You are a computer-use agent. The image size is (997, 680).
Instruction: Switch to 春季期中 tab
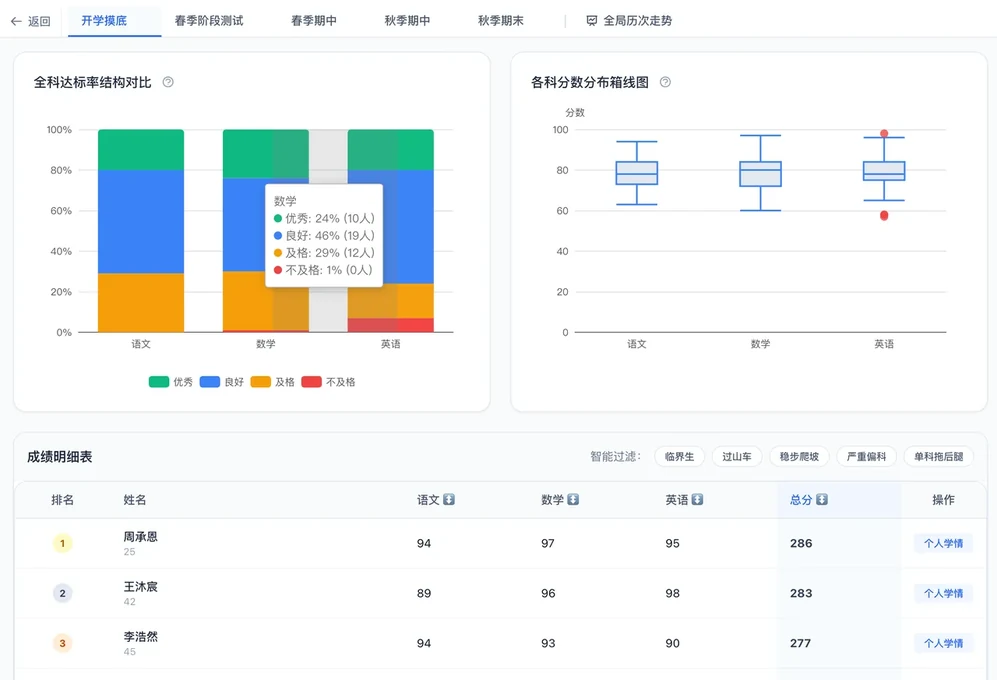click(x=314, y=21)
